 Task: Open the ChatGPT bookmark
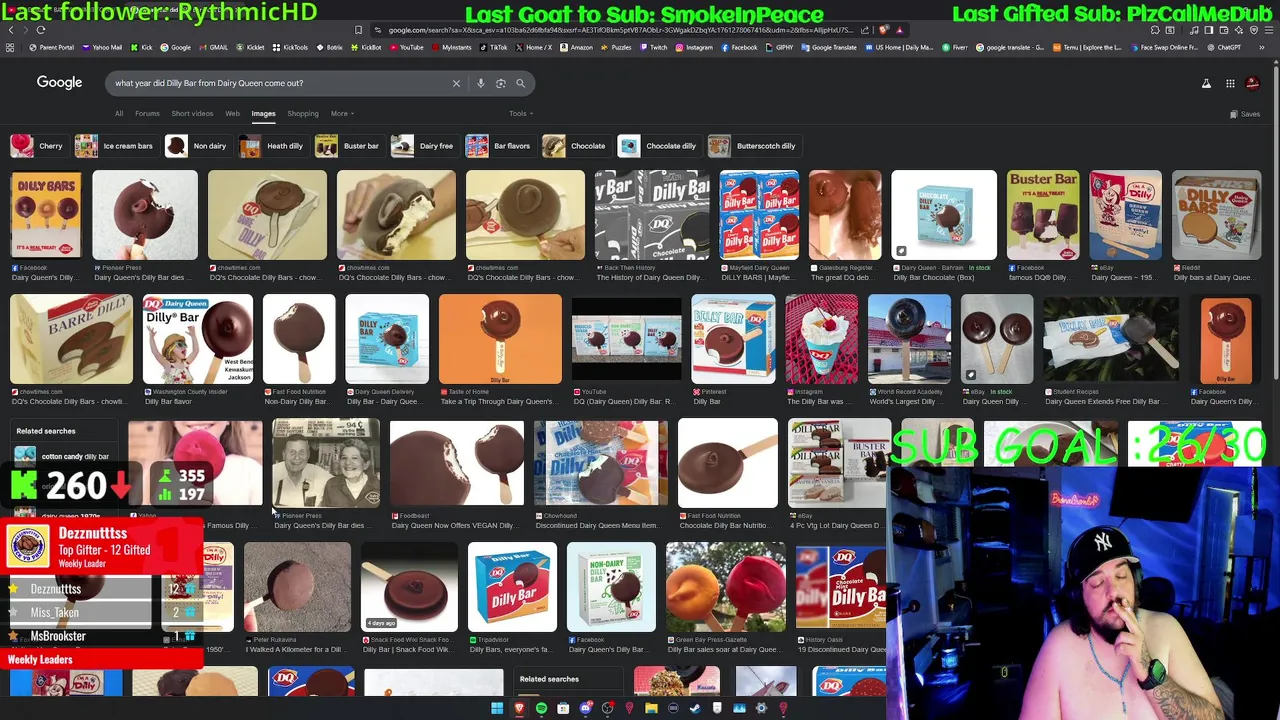pos(1223,47)
